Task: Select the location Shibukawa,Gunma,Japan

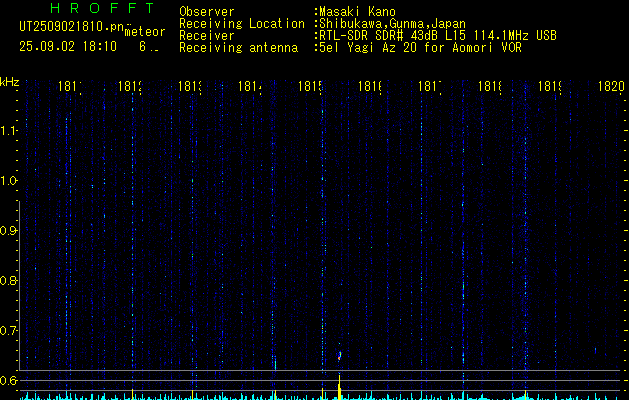Action: click(392, 24)
